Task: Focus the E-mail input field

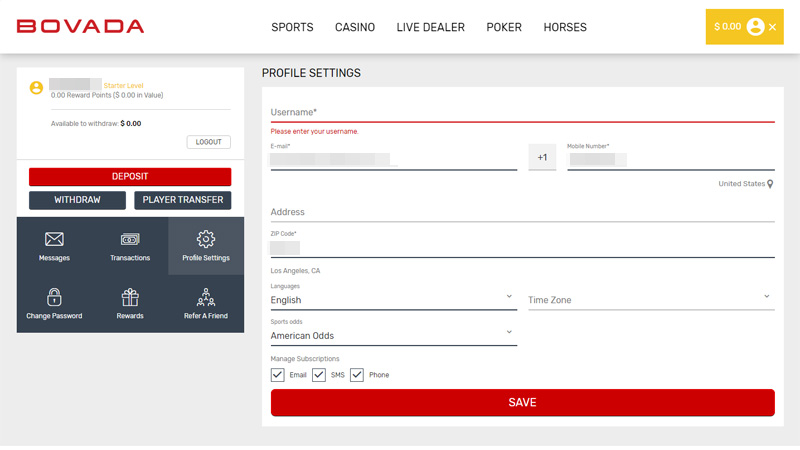Action: (393, 160)
